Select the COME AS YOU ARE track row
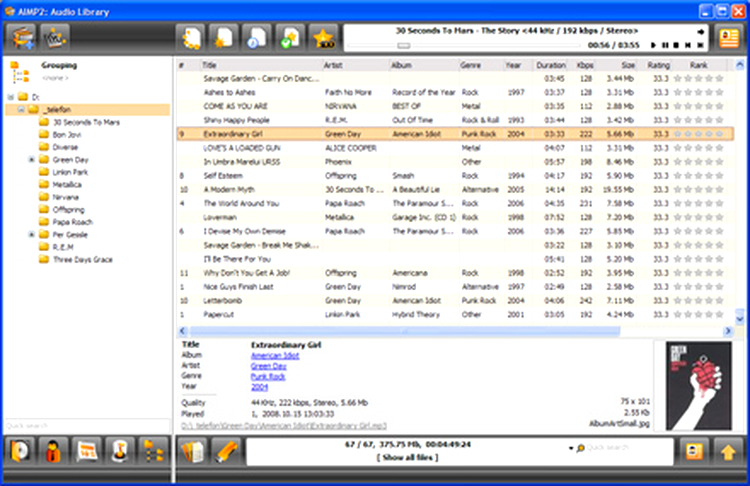 455,106
